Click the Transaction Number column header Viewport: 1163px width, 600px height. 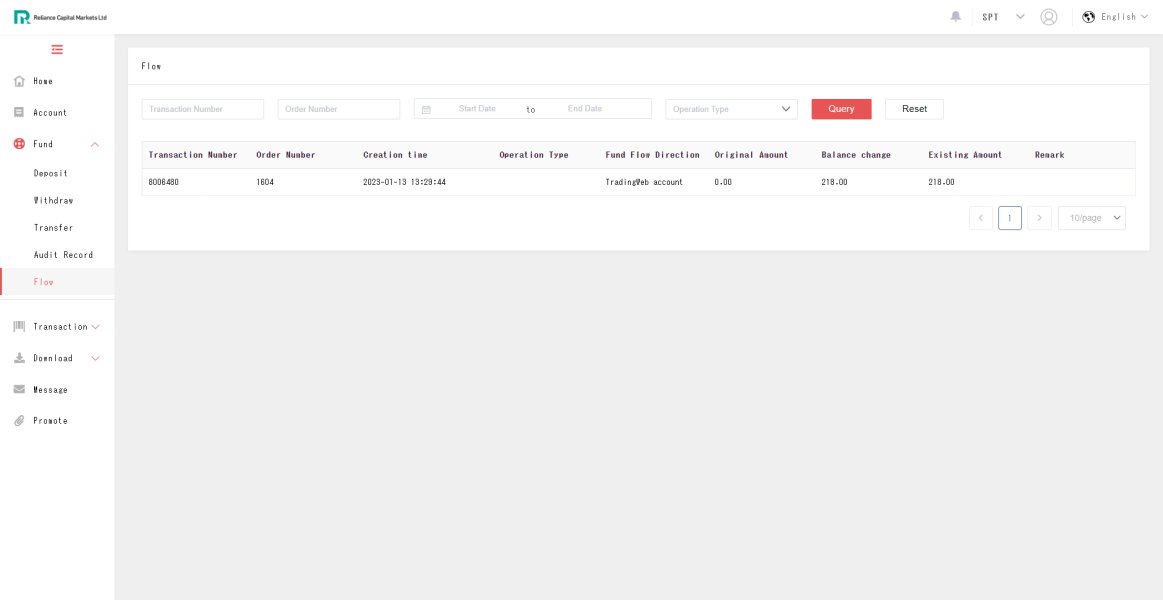coord(193,155)
